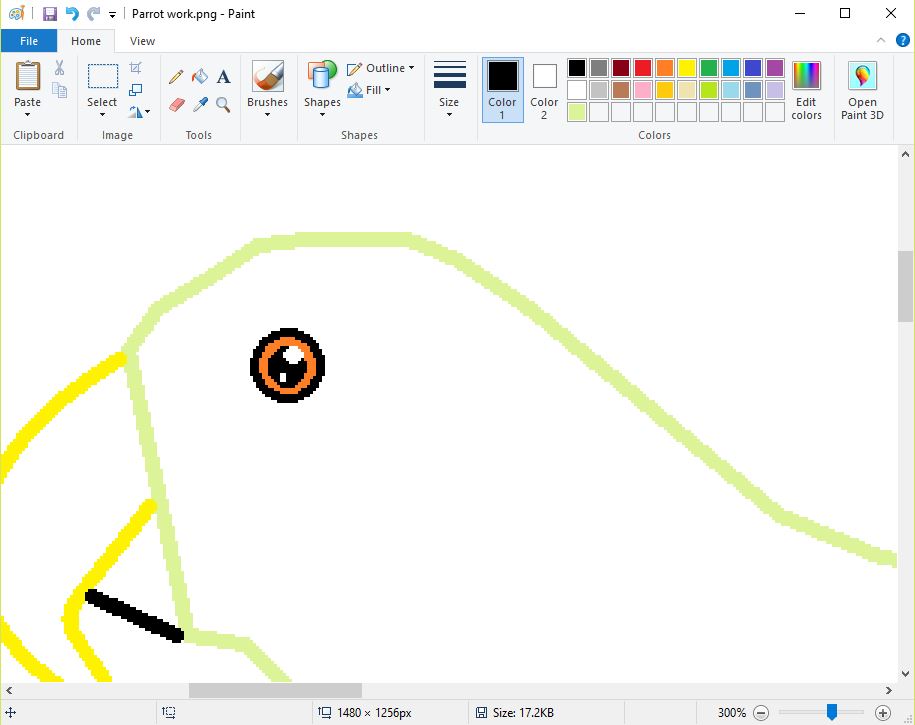Image resolution: width=915 pixels, height=725 pixels.
Task: Open Customize Quick Access Toolbar arrow
Action: (113, 15)
